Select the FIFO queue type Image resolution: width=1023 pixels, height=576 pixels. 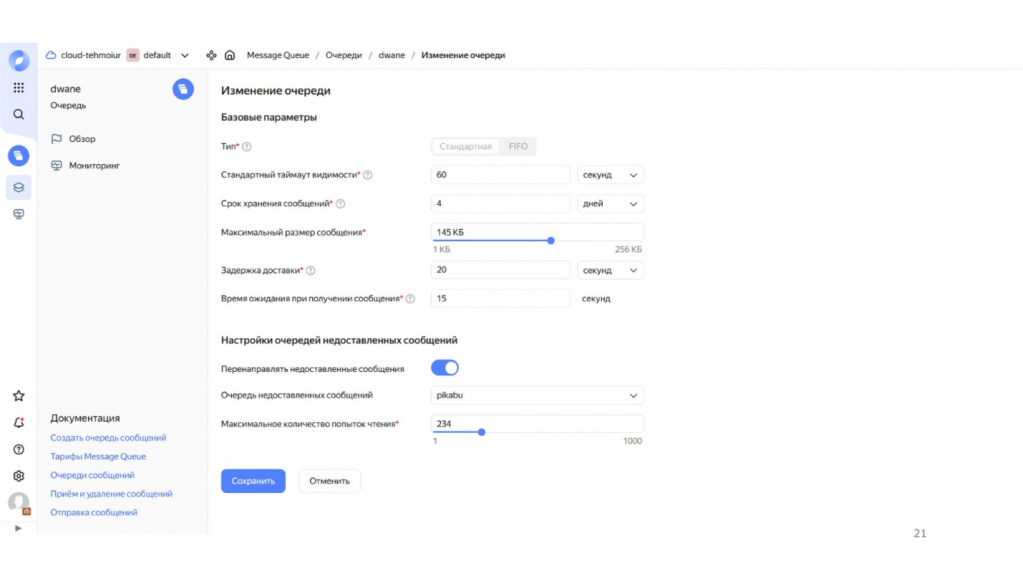[x=518, y=147]
